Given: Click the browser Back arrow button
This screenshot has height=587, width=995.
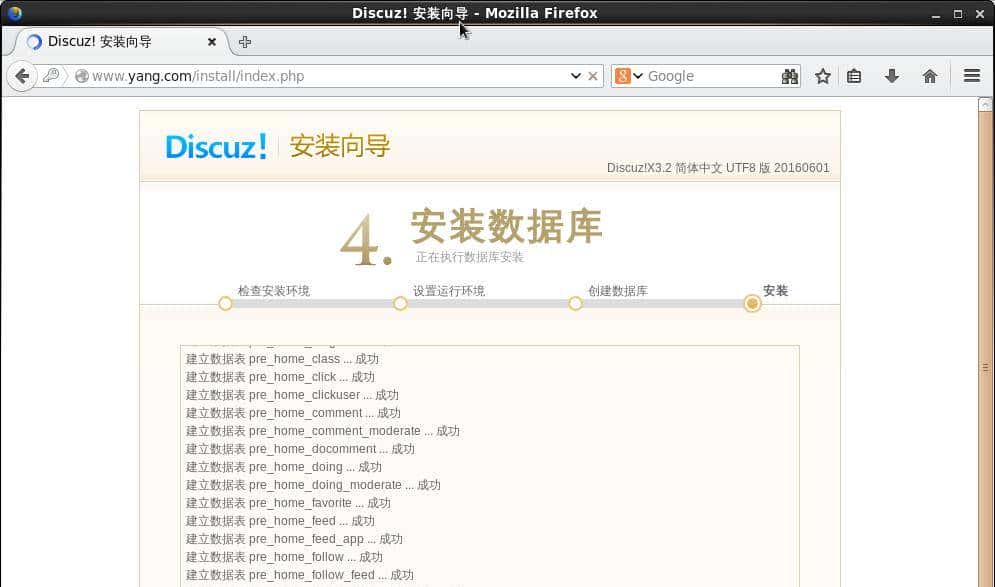Looking at the screenshot, I should pyautogui.click(x=22, y=76).
